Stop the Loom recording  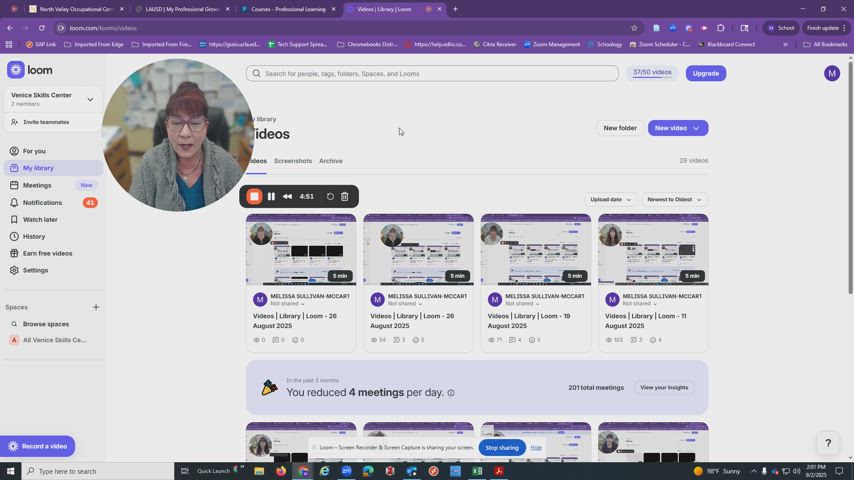click(254, 196)
